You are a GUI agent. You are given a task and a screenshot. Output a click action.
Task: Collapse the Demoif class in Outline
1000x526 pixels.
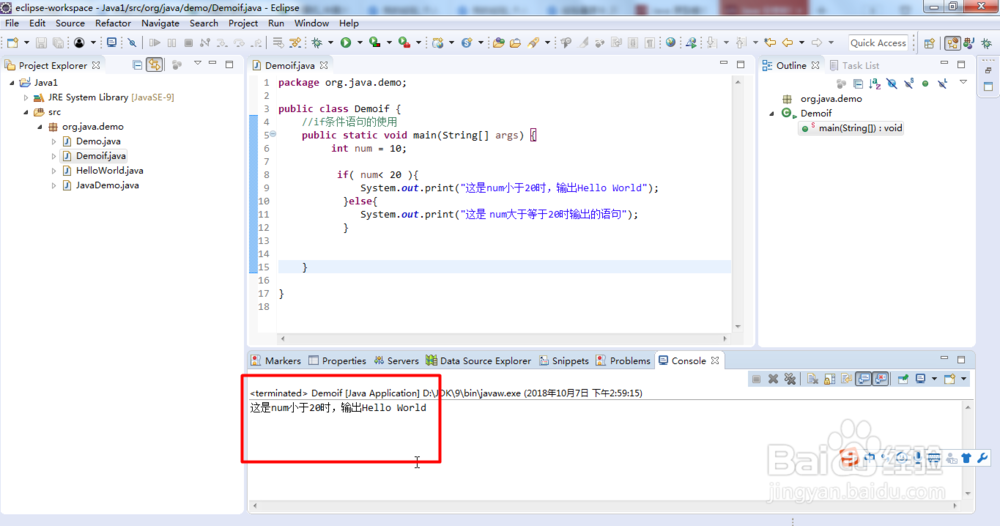(x=772, y=113)
